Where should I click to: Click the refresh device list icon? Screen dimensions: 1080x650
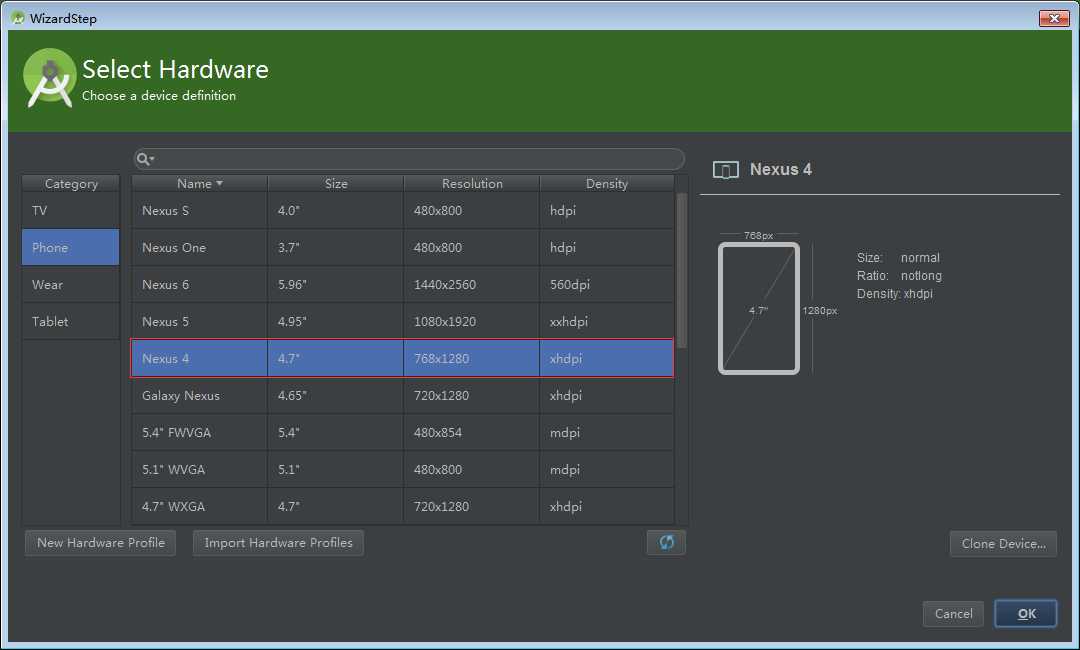(x=666, y=543)
